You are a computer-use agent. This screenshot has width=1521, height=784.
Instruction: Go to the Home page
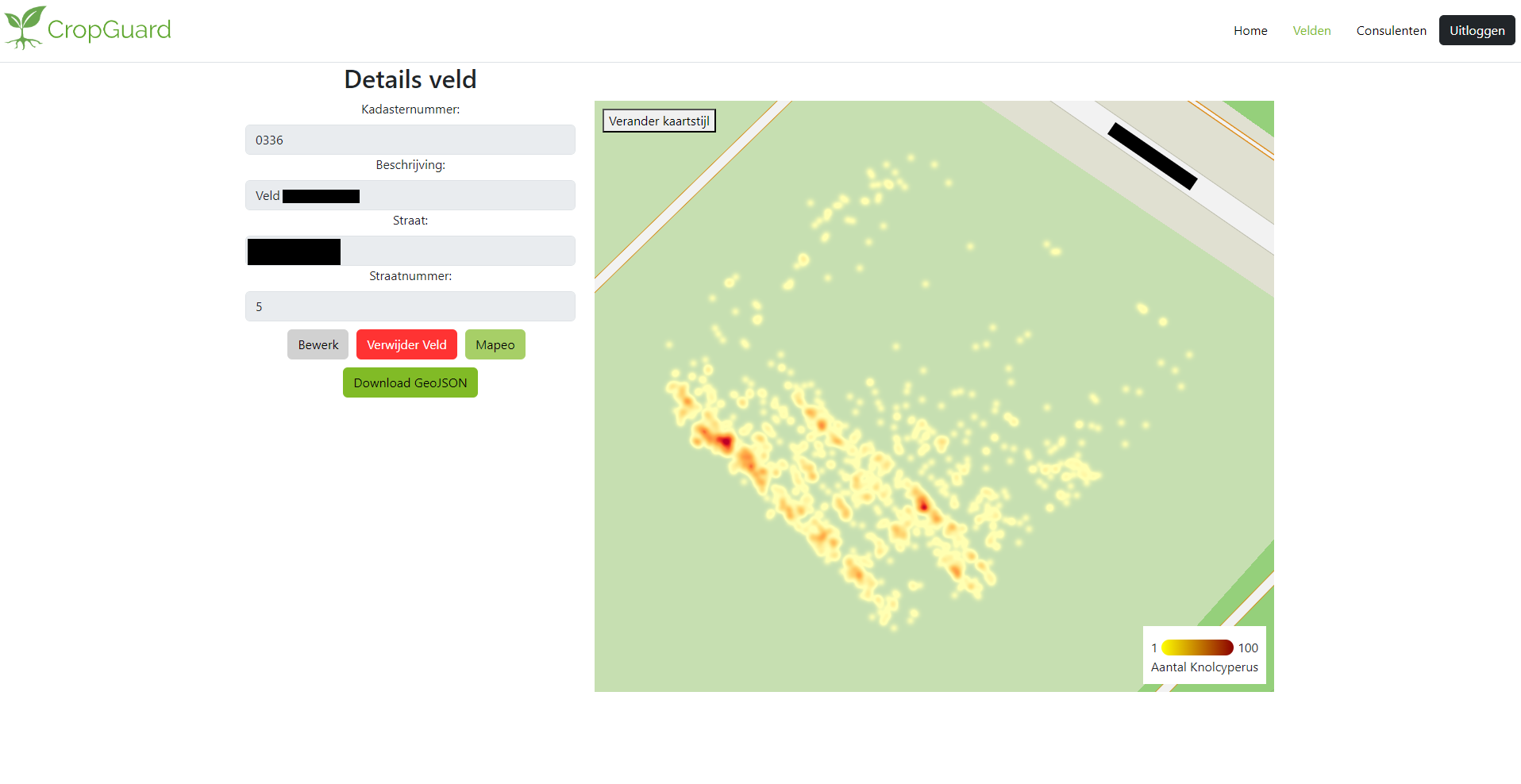point(1250,31)
